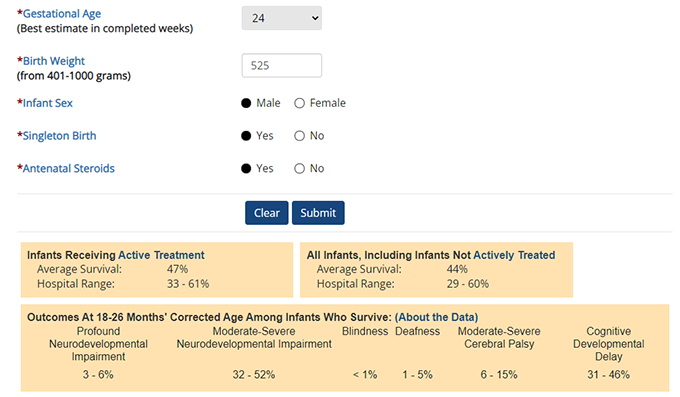Open the Gestational Age label link
This screenshot has height=397, width=680.
coord(62,14)
